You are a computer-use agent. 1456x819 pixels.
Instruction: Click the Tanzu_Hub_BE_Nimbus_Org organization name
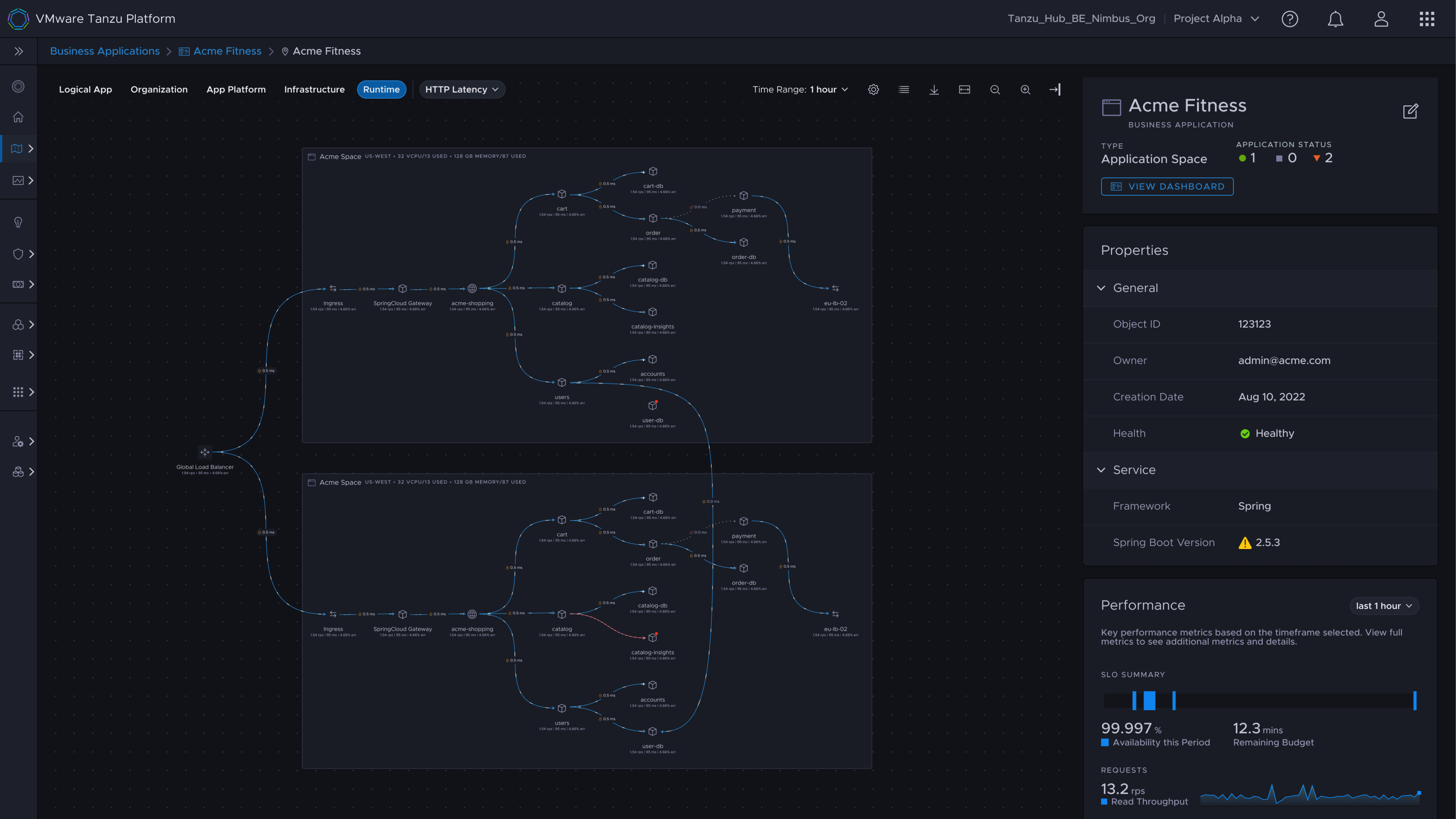pyautogui.click(x=1081, y=19)
